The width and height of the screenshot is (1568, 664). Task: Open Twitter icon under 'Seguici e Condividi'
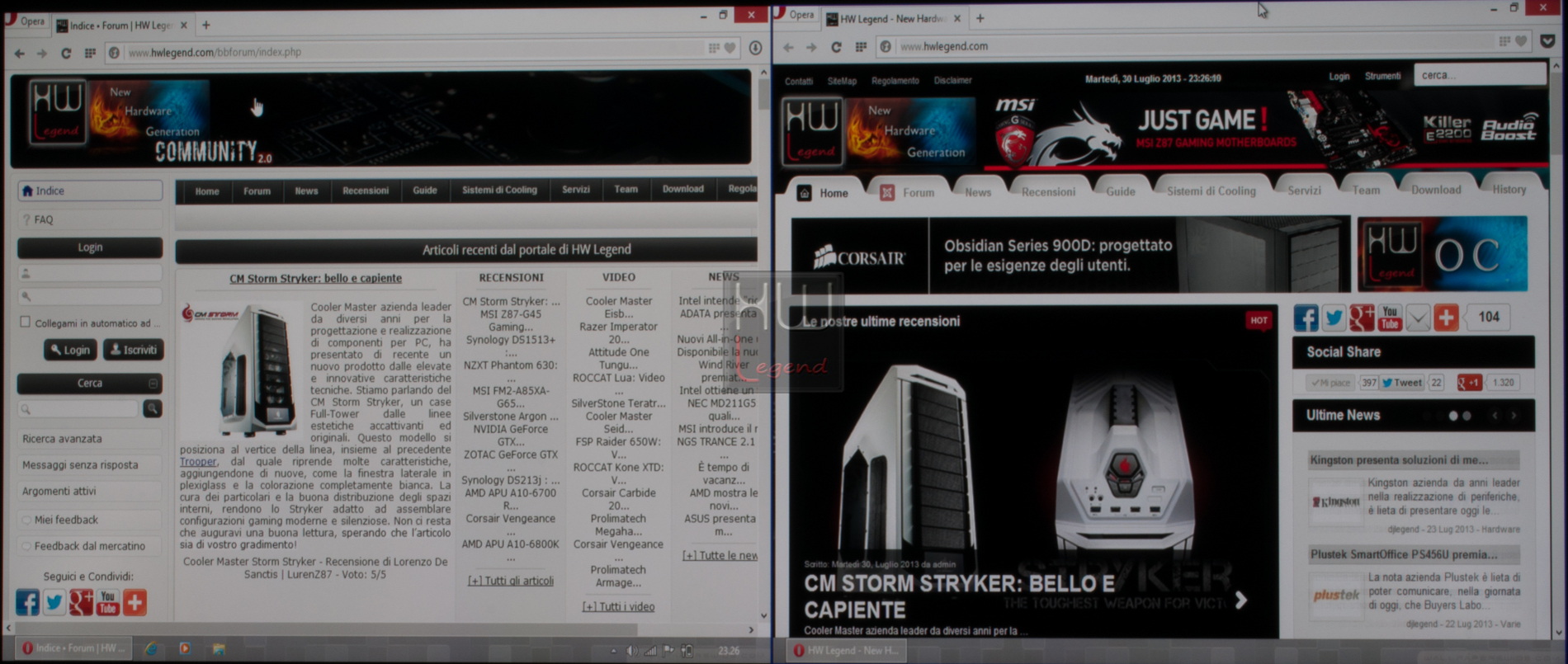tap(54, 602)
